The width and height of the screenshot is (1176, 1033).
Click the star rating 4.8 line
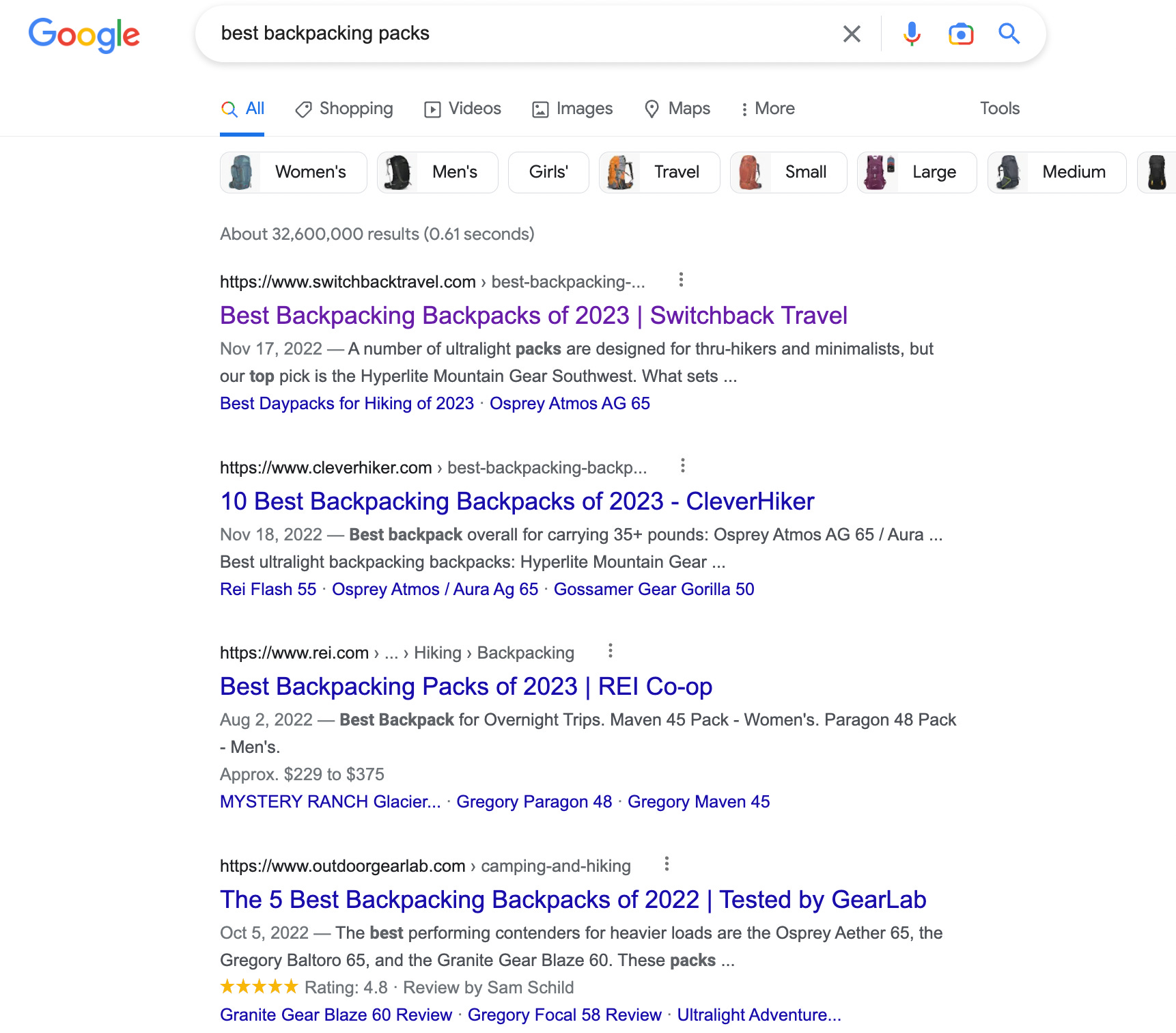click(397, 987)
